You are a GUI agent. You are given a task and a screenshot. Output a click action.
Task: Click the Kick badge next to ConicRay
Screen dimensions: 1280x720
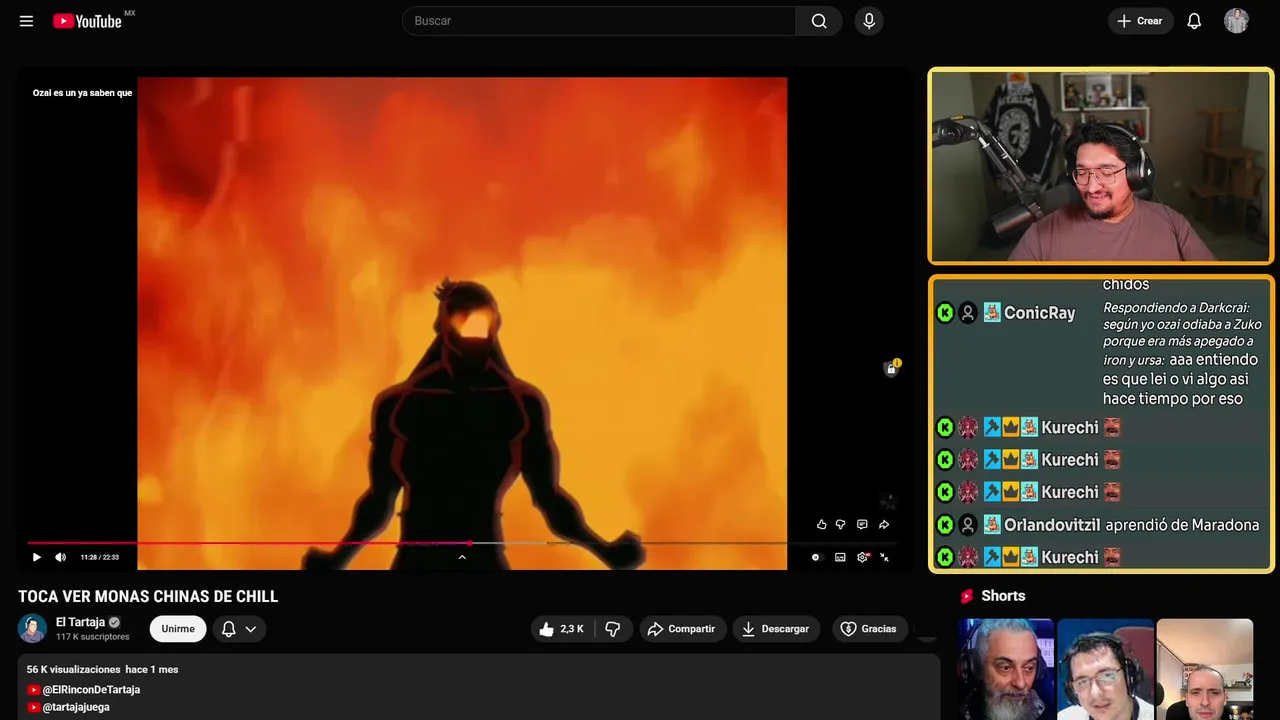pos(945,313)
